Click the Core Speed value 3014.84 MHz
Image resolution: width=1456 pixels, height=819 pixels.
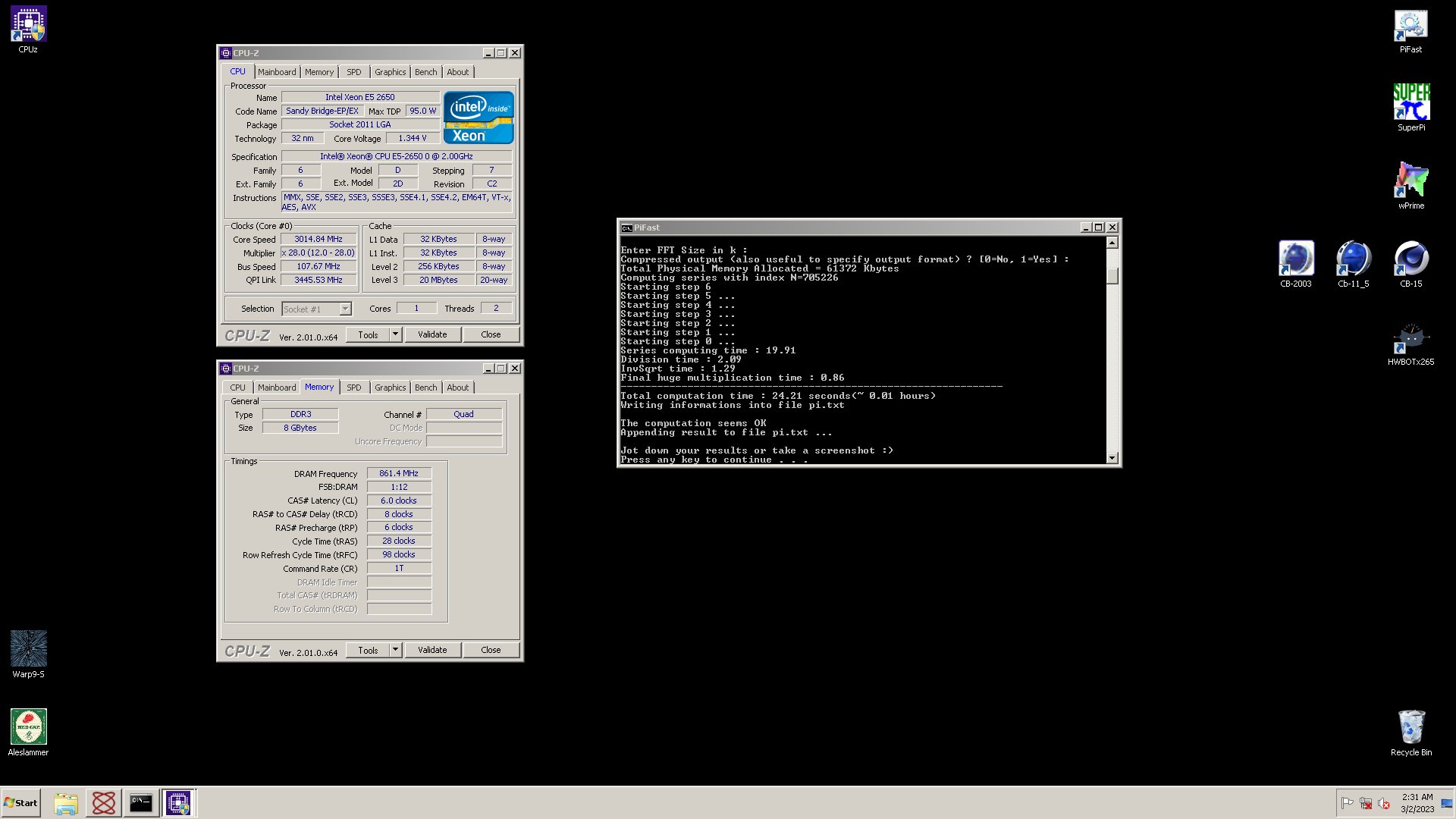tap(318, 239)
